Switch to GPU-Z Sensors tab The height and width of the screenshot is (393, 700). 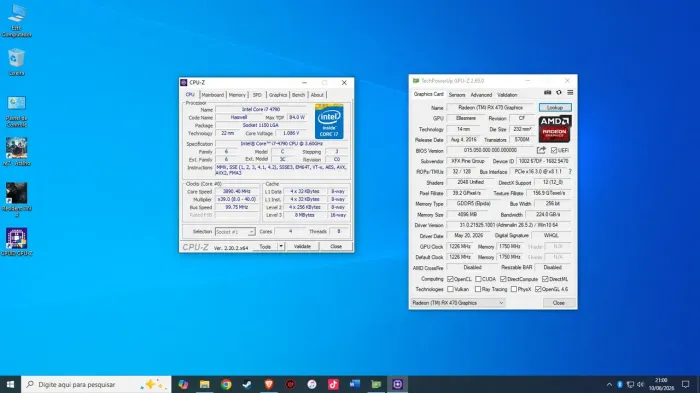coord(457,95)
